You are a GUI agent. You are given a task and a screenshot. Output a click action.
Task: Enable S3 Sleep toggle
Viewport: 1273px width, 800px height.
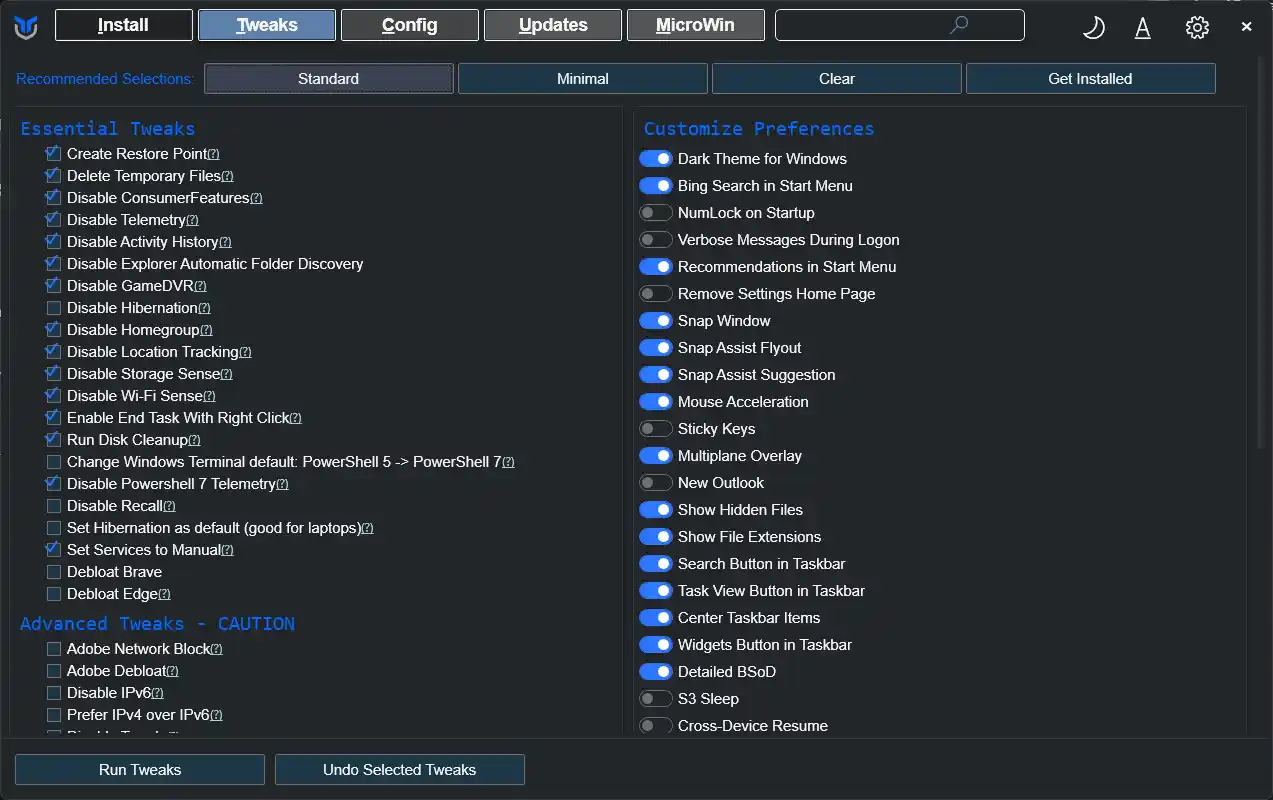[x=656, y=699]
